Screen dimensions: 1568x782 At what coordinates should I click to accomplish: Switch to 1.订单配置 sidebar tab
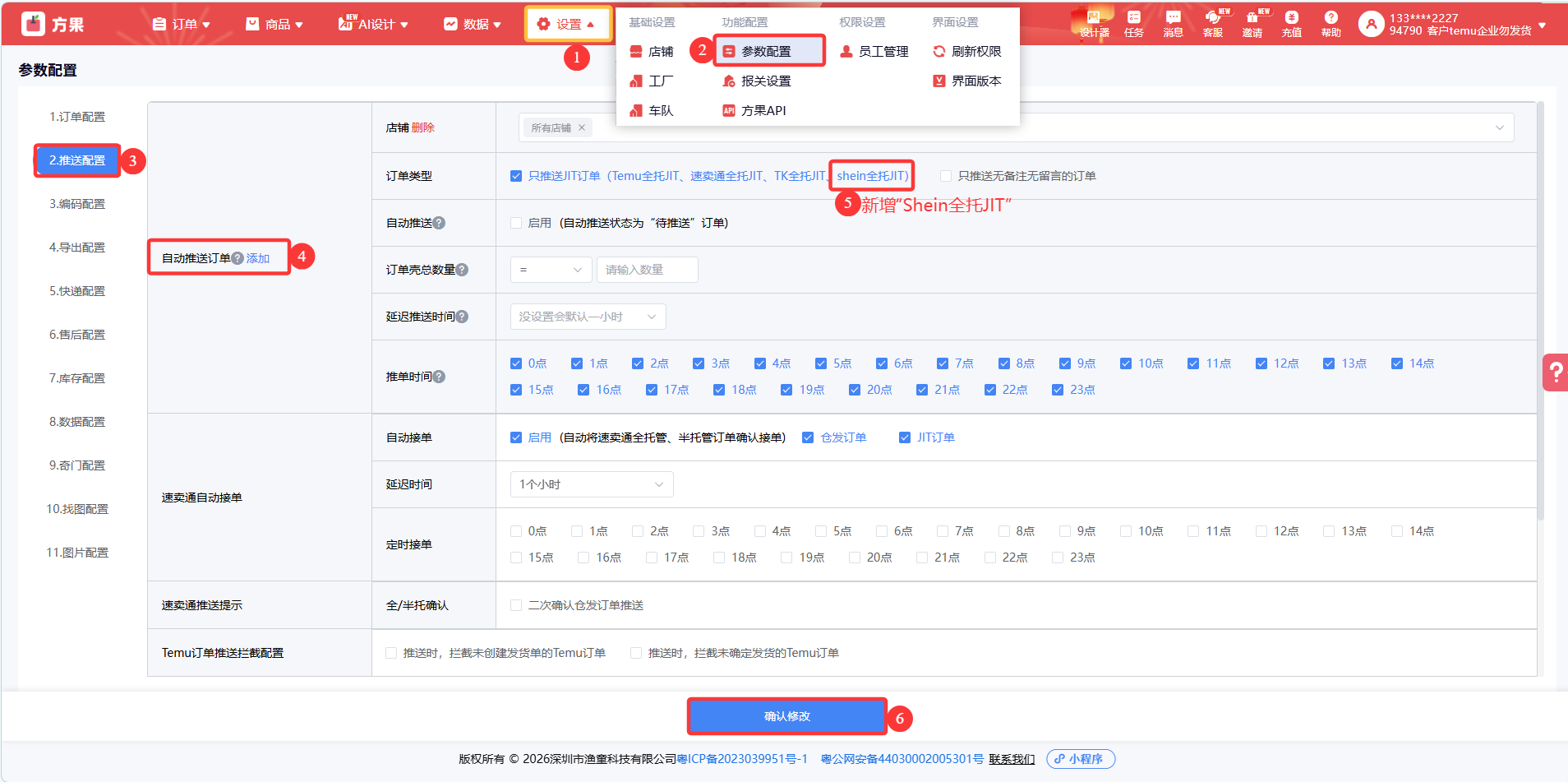coord(77,117)
